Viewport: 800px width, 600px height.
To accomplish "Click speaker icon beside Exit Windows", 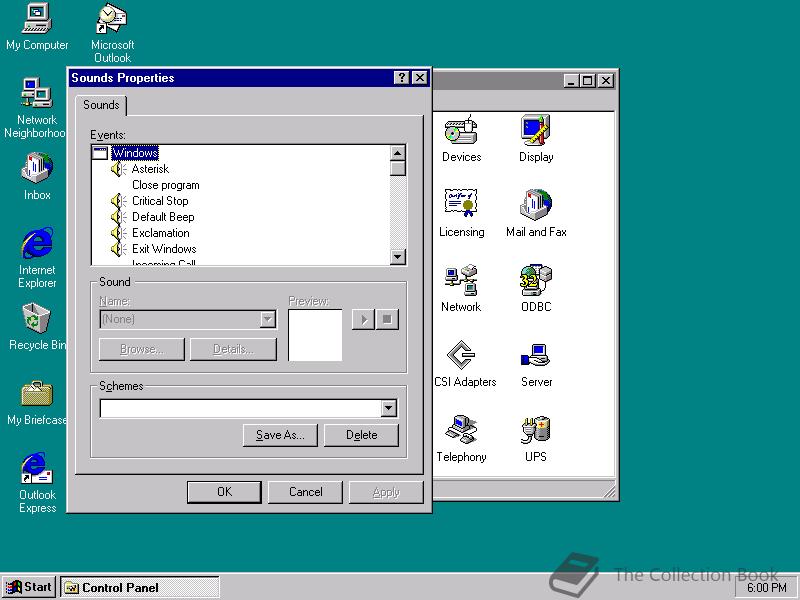I will tap(119, 249).
